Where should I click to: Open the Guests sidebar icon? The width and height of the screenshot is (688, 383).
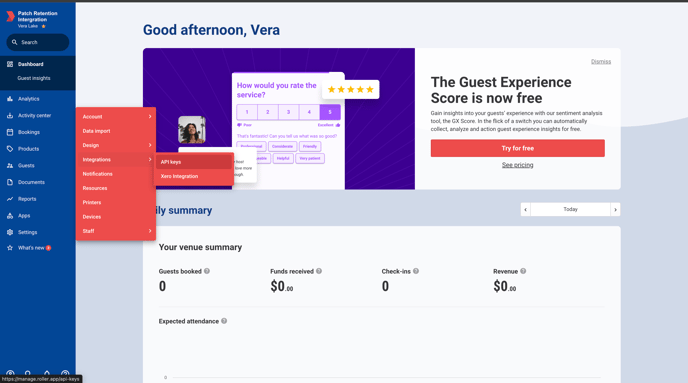[10, 165]
